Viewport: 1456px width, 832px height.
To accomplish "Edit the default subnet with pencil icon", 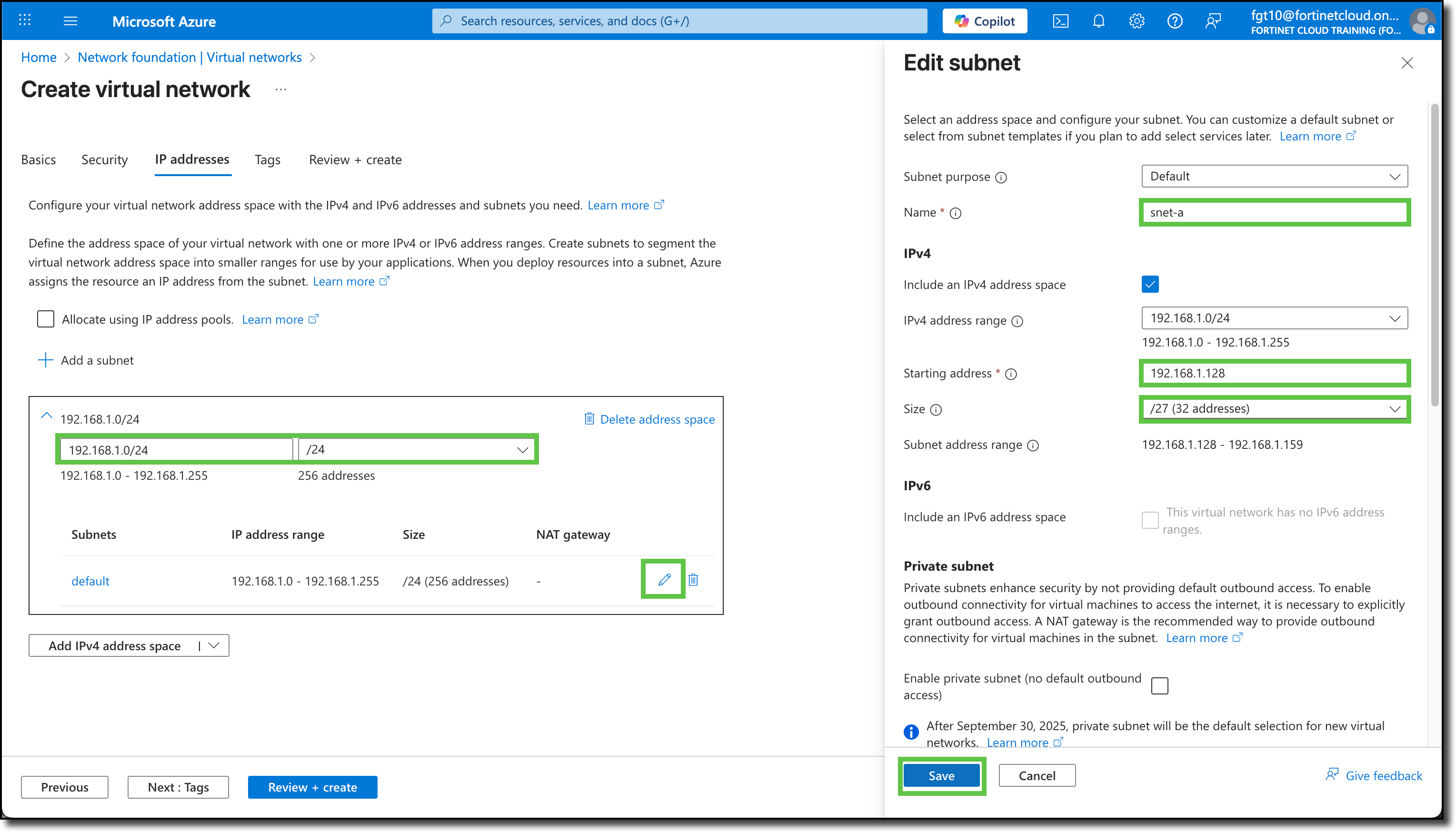I will click(663, 579).
